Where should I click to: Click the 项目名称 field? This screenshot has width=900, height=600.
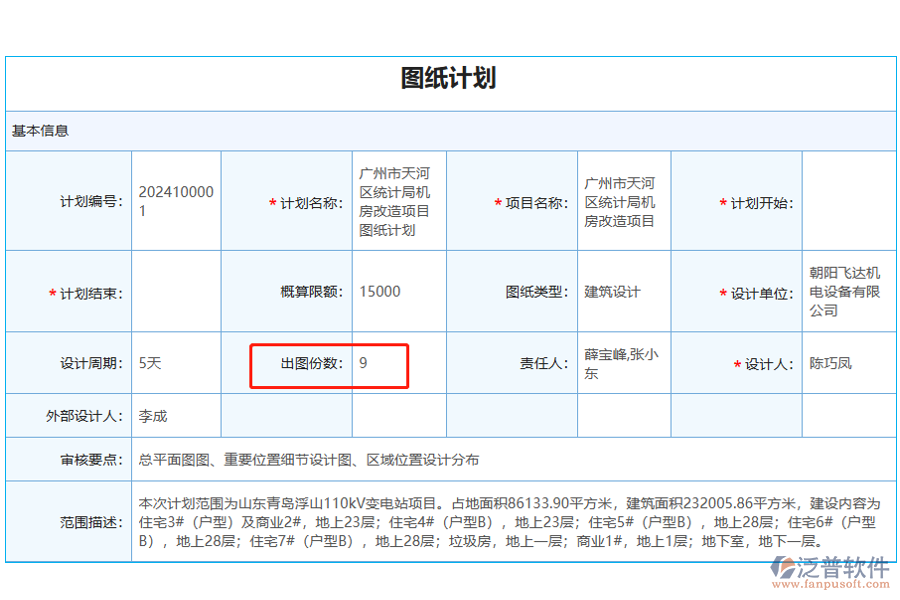click(x=623, y=200)
